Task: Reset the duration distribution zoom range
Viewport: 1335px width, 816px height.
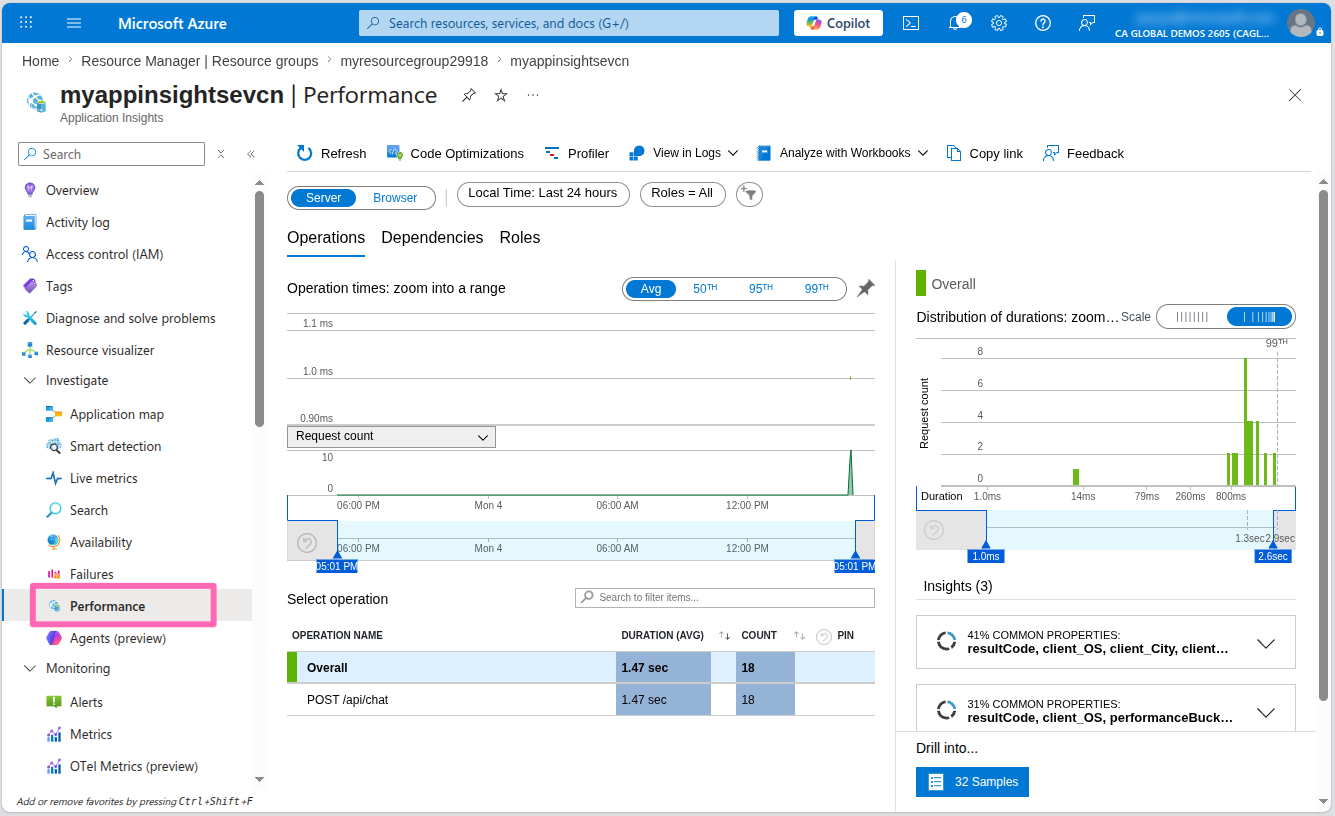Action: (x=934, y=530)
